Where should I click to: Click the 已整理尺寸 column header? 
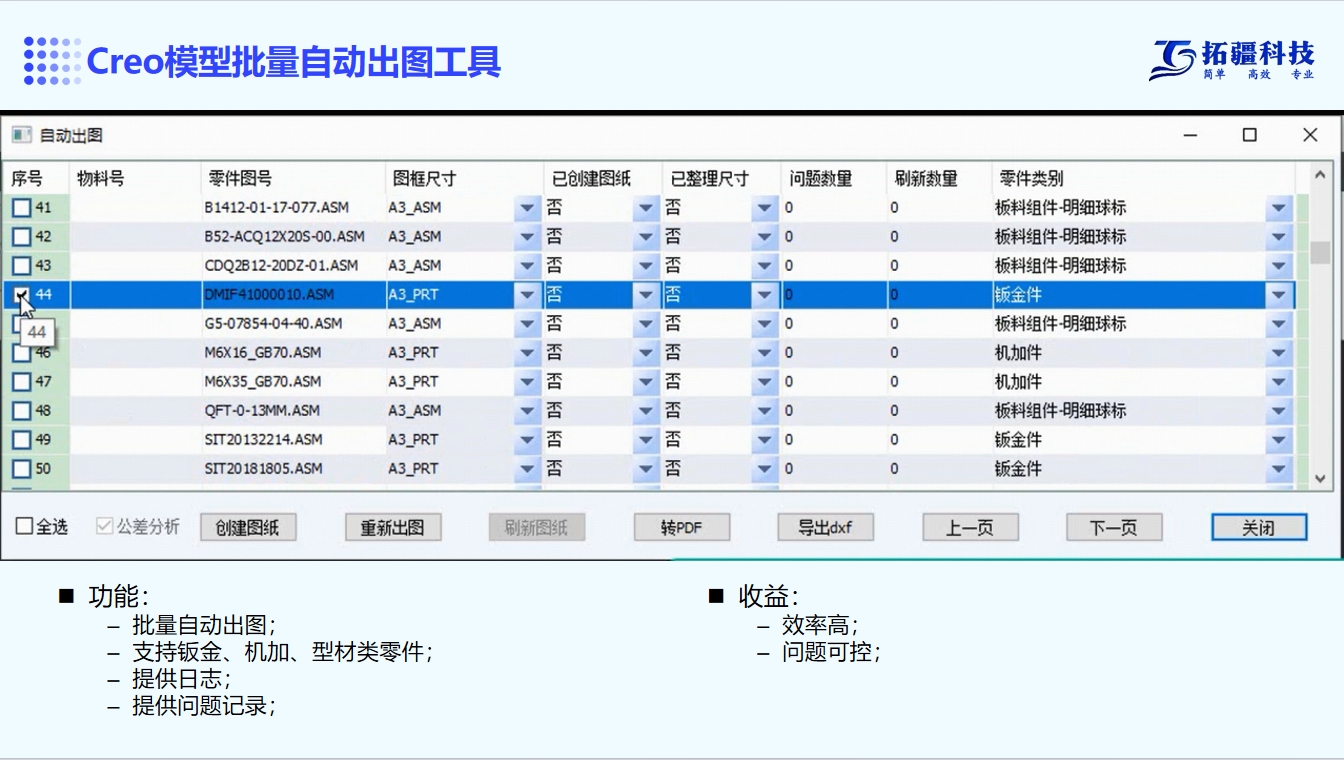point(721,179)
